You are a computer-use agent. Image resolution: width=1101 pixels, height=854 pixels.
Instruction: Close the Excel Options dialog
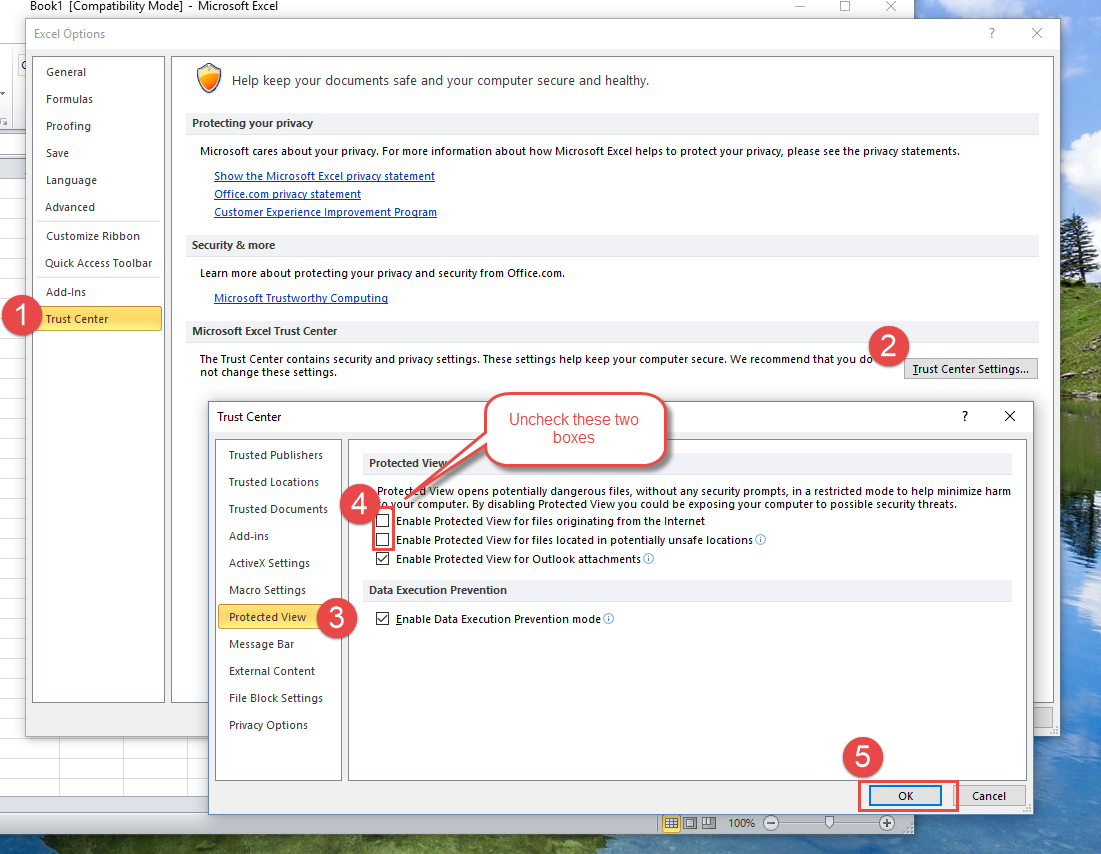(1036, 33)
